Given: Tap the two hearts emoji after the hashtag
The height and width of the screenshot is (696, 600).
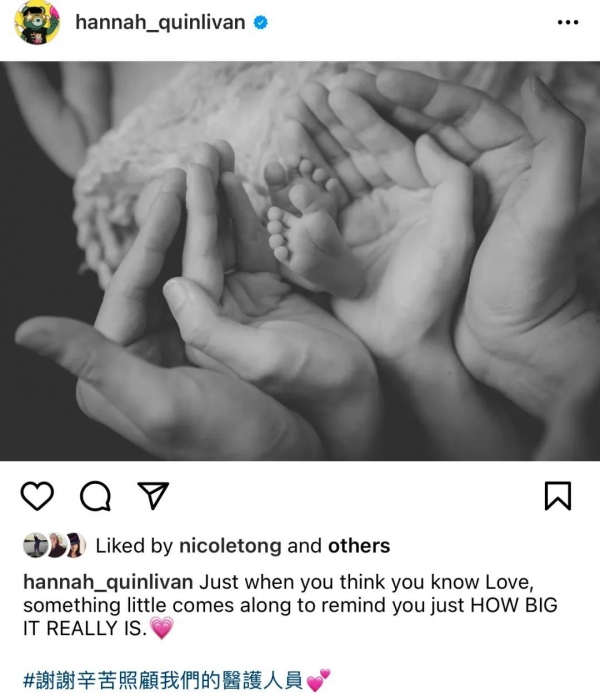Looking at the screenshot, I should pos(318,680).
